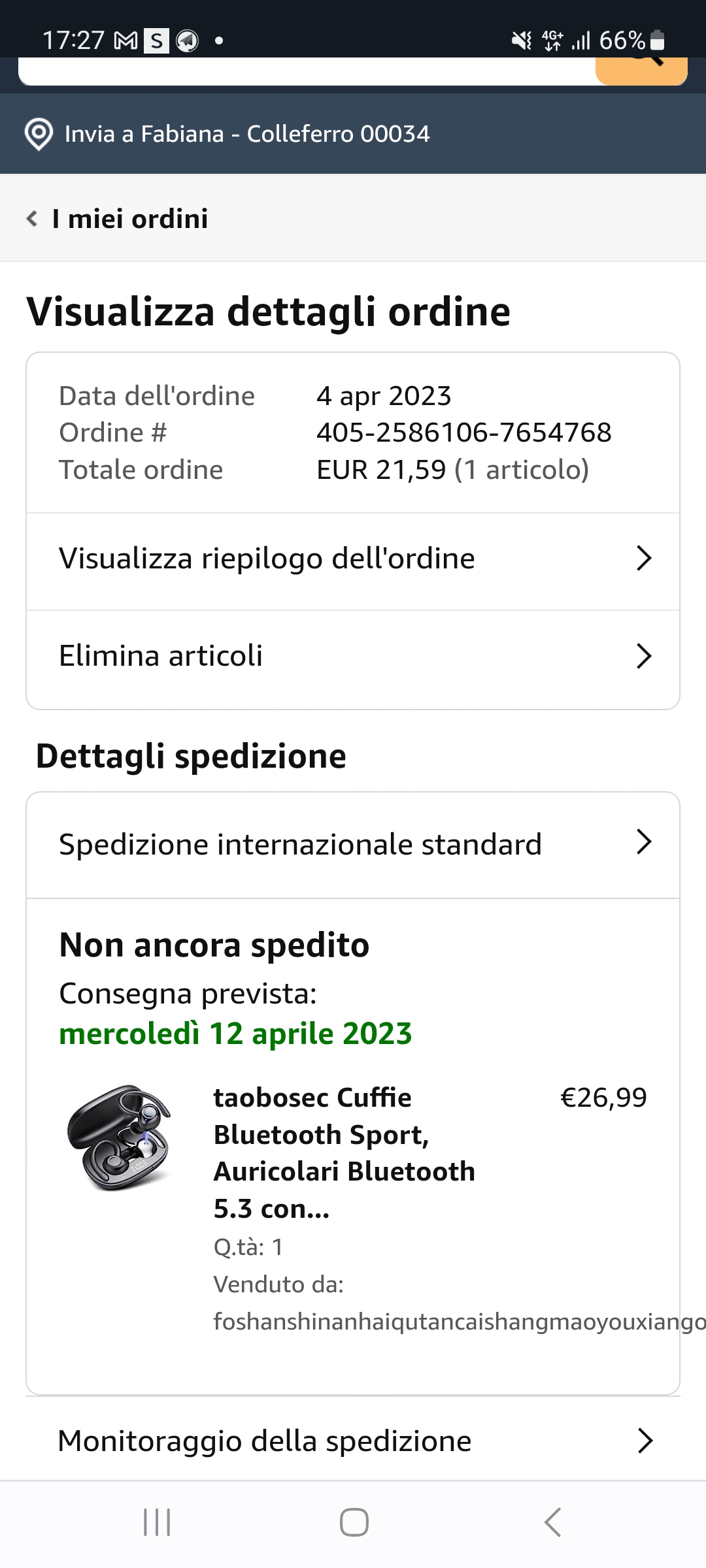
Task: Open the Elimina articoli row
Action: 161,656
